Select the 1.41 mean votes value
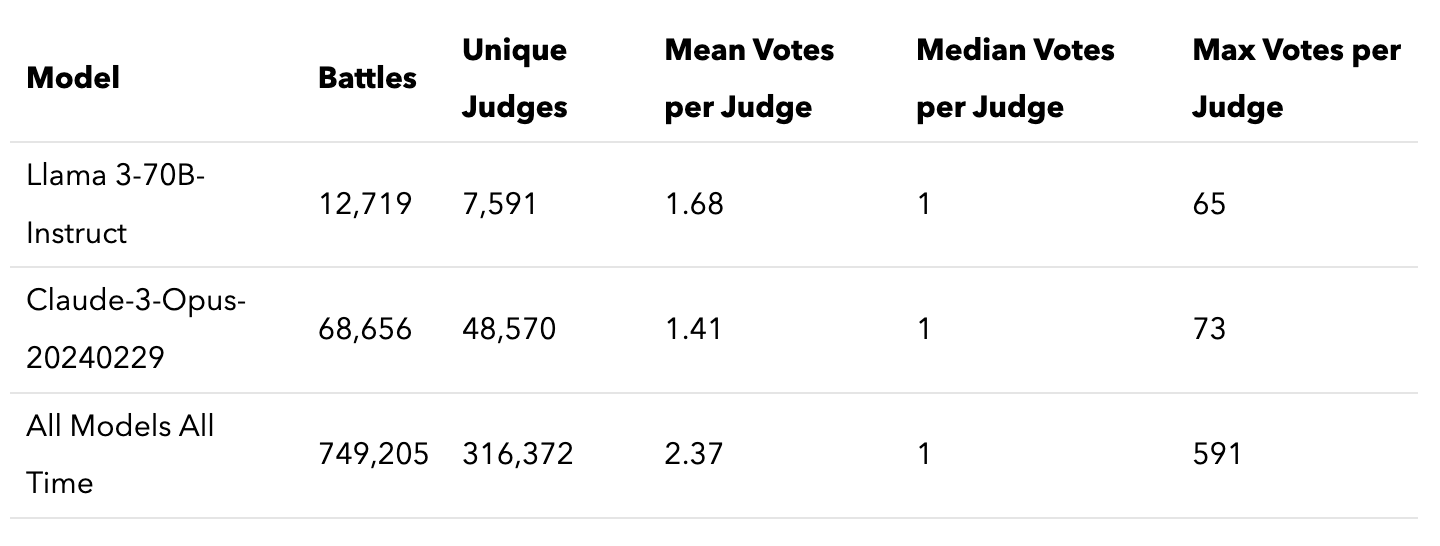Image resolution: width=1440 pixels, height=546 pixels. (x=693, y=330)
